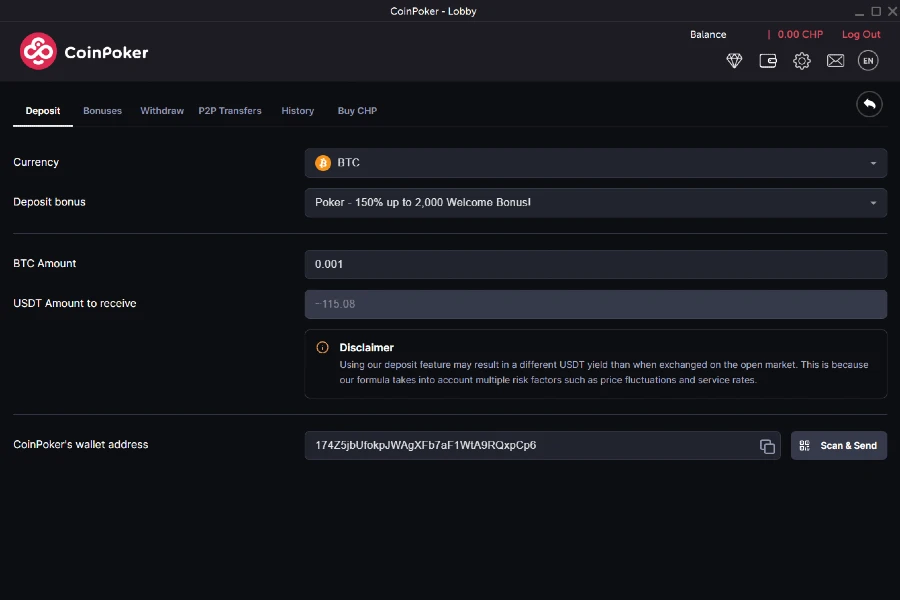Viewport: 900px width, 600px height.
Task: Copy the wallet address with copy icon
Action: [767, 445]
